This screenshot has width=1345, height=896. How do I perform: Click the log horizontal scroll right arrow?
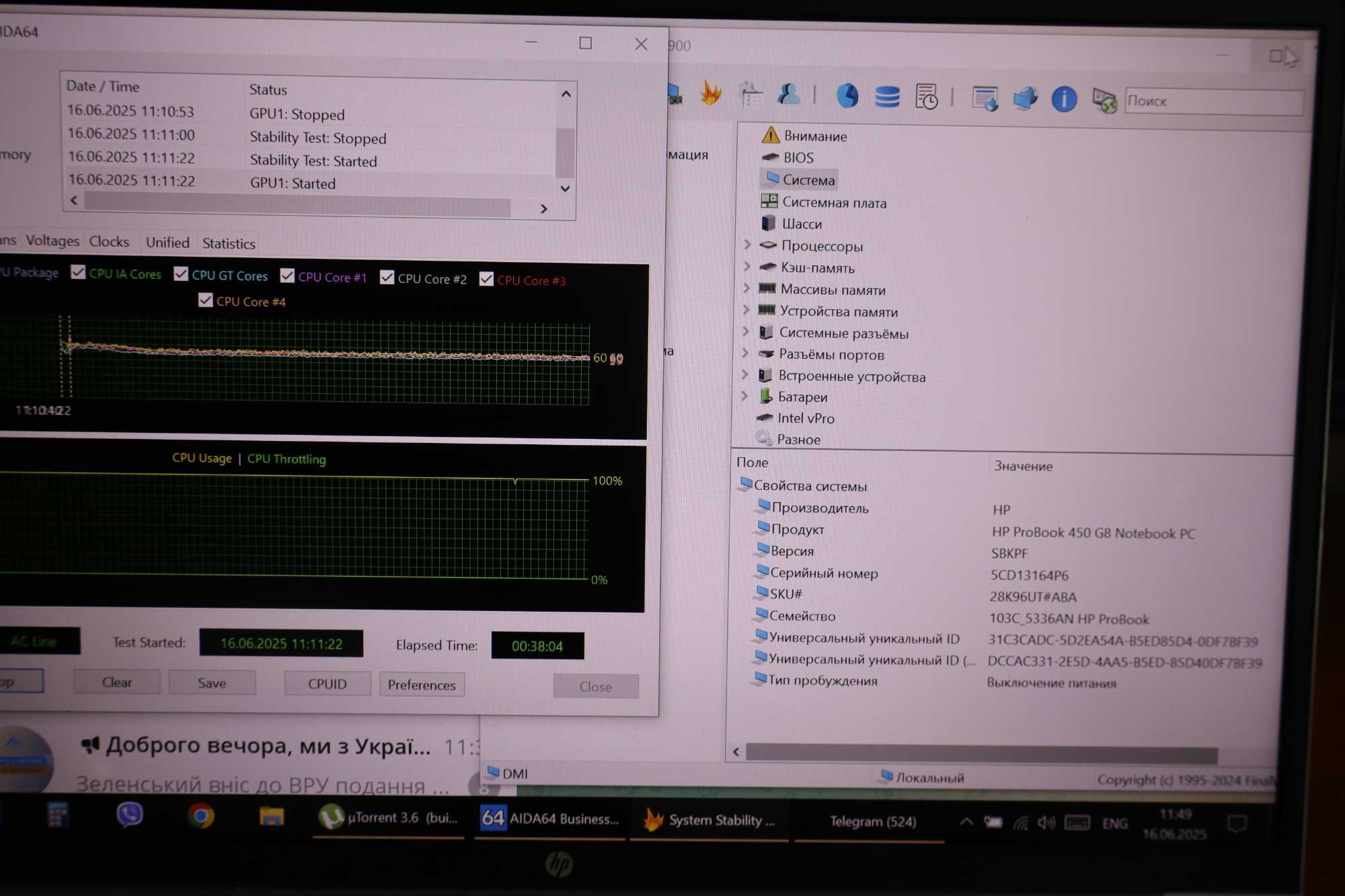coord(544,209)
